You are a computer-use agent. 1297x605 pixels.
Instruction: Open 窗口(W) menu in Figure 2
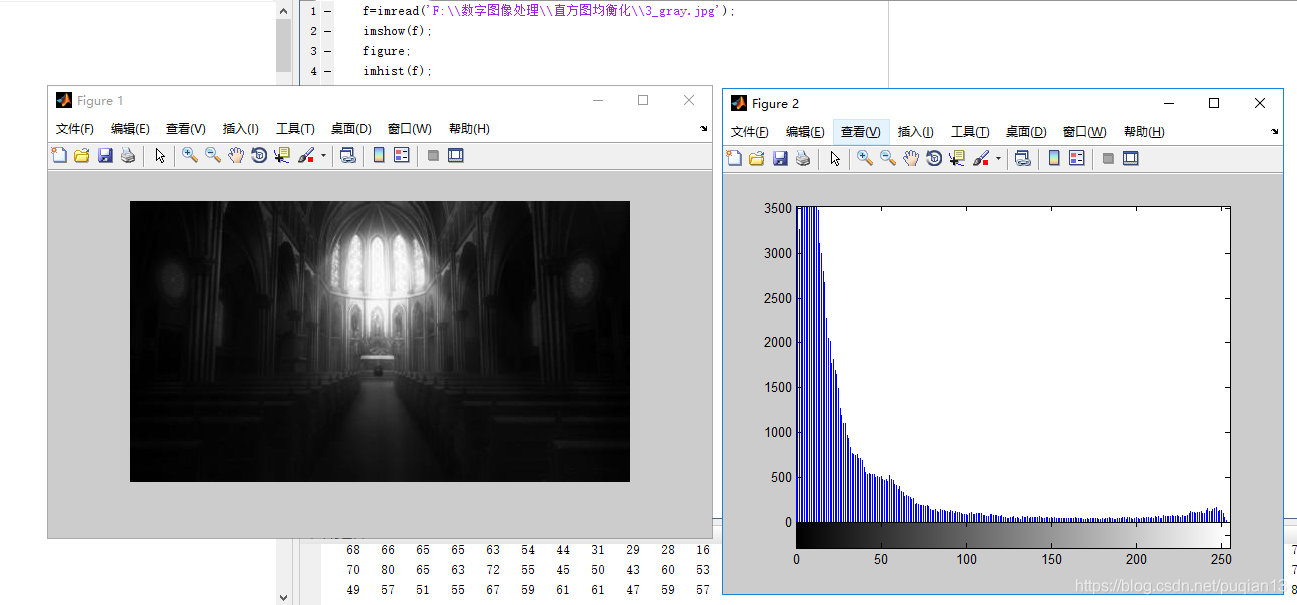pos(1085,132)
